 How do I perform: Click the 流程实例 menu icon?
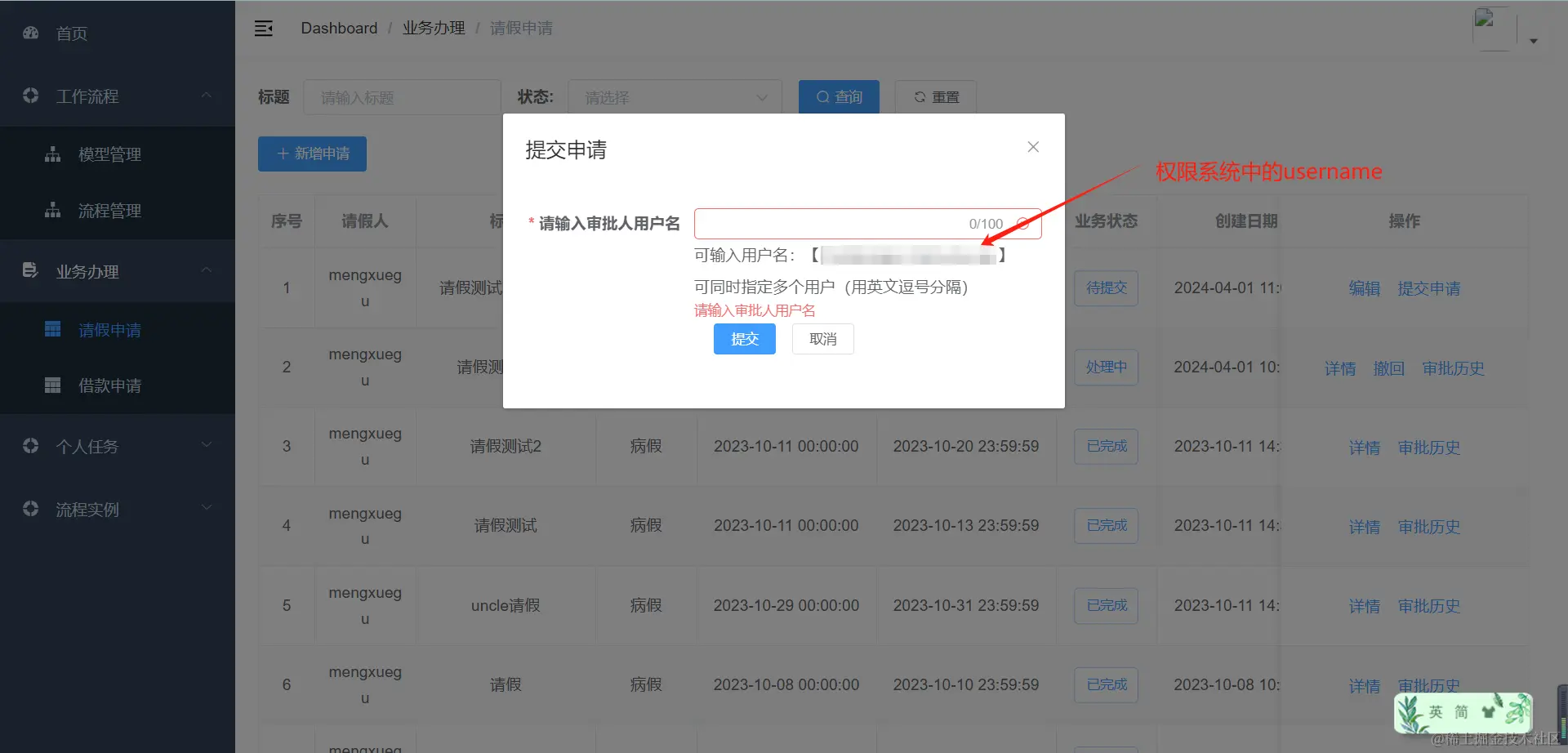click(x=31, y=508)
